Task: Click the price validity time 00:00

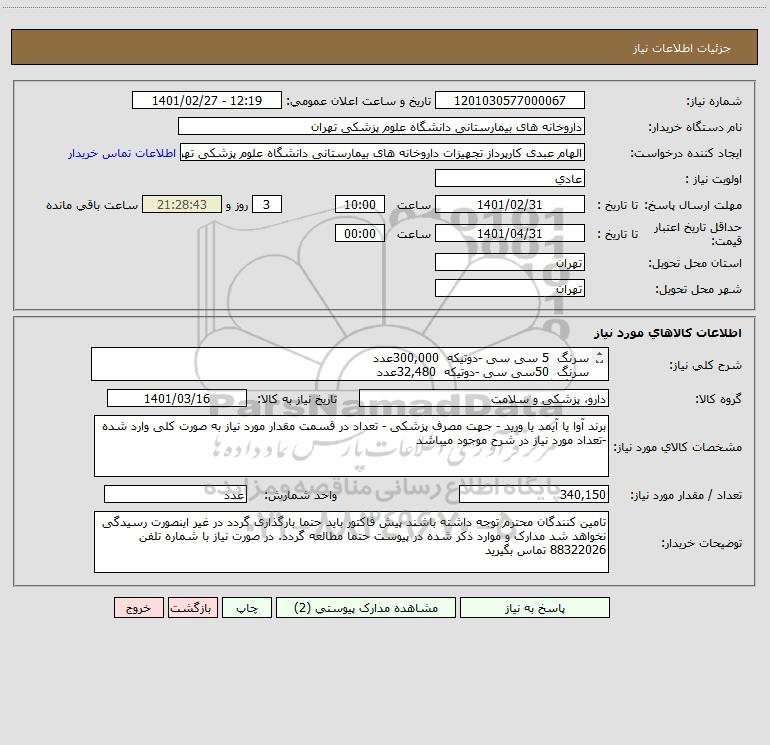Action: [359, 233]
